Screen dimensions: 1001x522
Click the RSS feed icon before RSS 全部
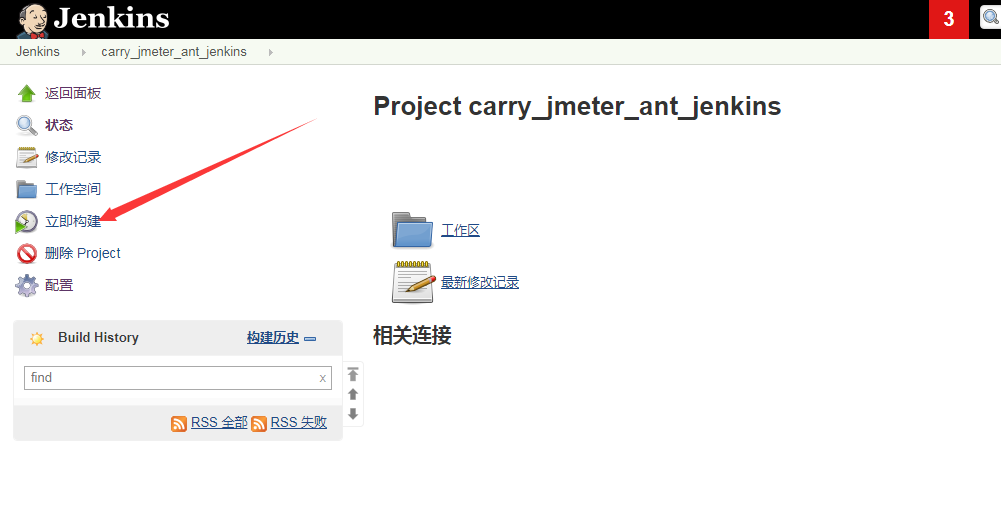tap(179, 424)
